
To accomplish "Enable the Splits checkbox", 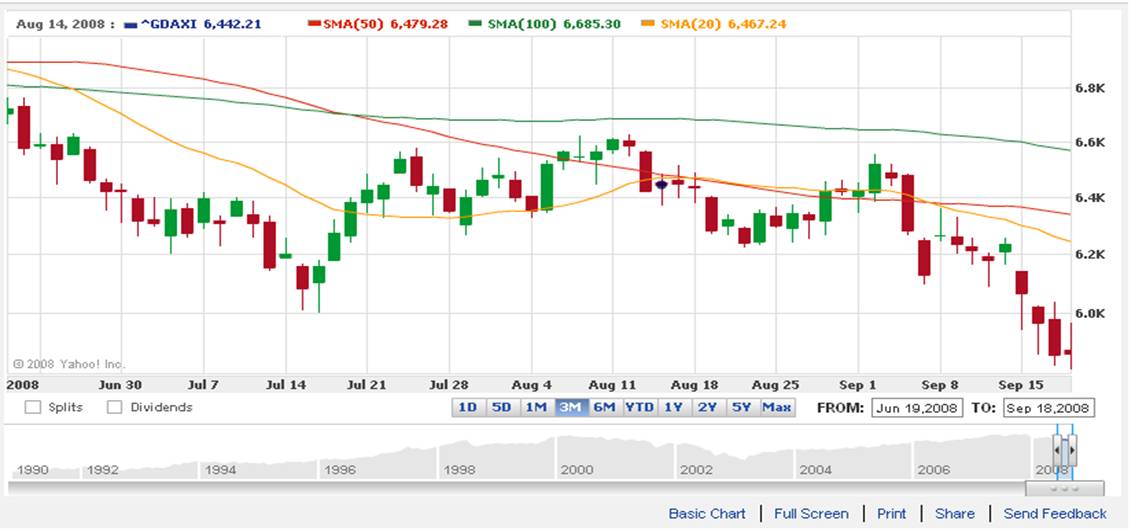I will click(x=33, y=407).
